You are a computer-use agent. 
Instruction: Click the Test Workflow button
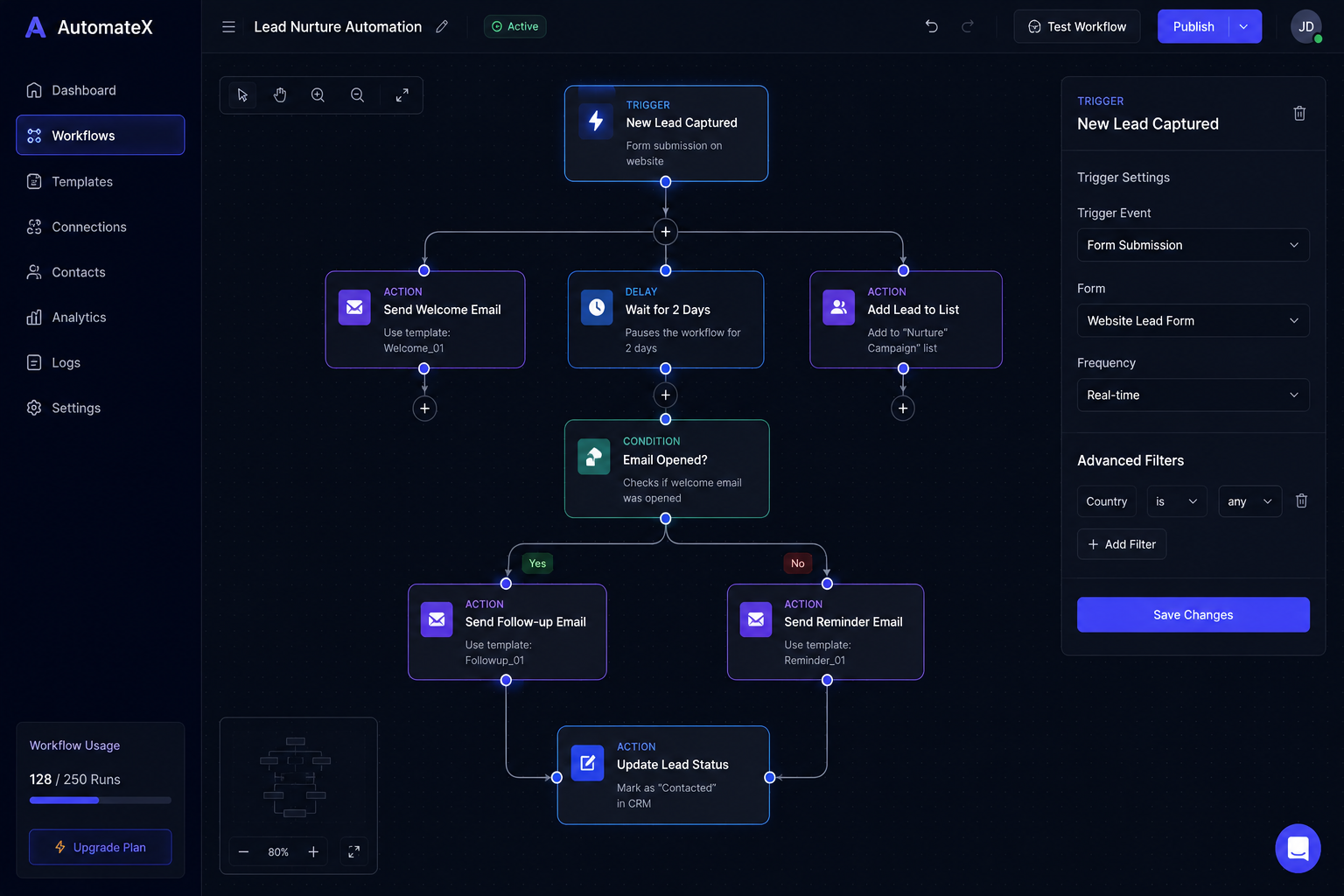(x=1077, y=26)
